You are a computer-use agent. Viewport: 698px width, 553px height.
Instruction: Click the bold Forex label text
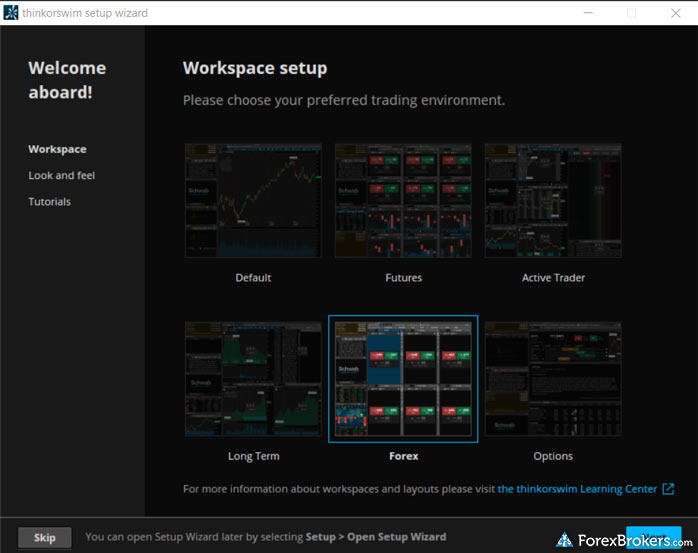[x=404, y=456]
